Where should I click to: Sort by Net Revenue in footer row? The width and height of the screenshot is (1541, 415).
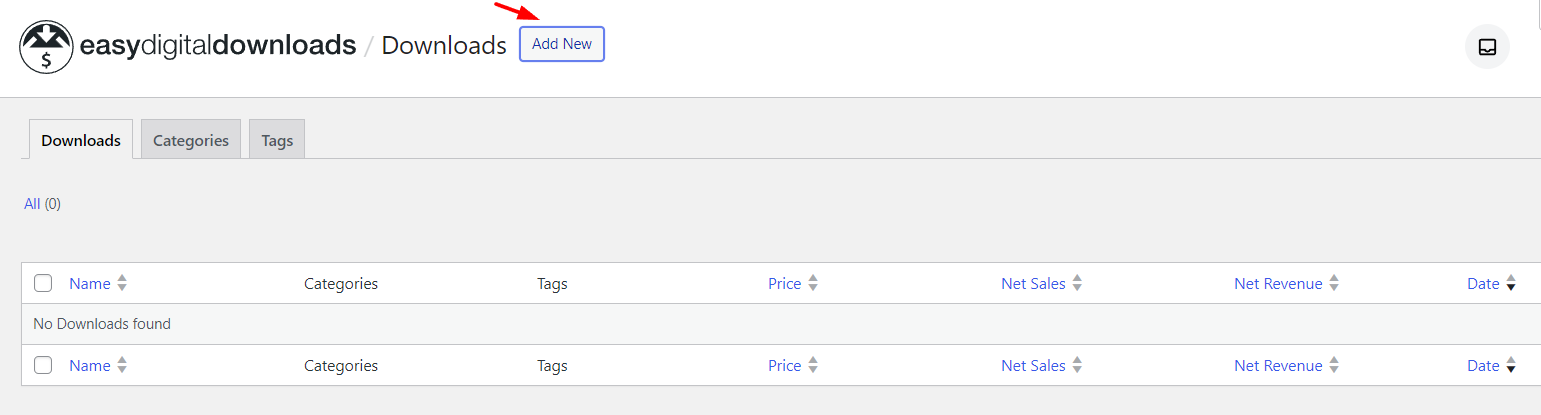coord(1278,366)
